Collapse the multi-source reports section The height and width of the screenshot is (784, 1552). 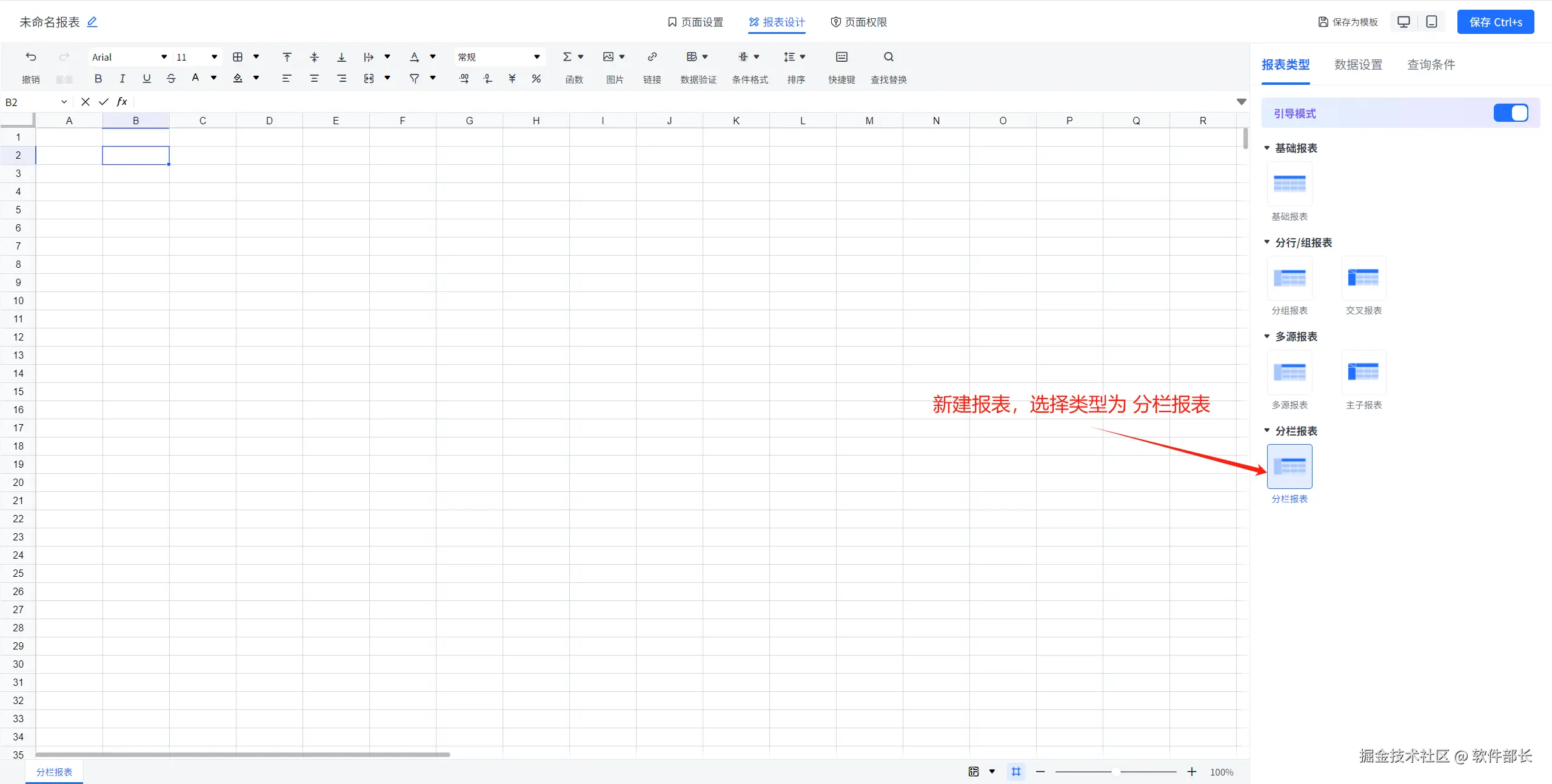tap(1266, 336)
